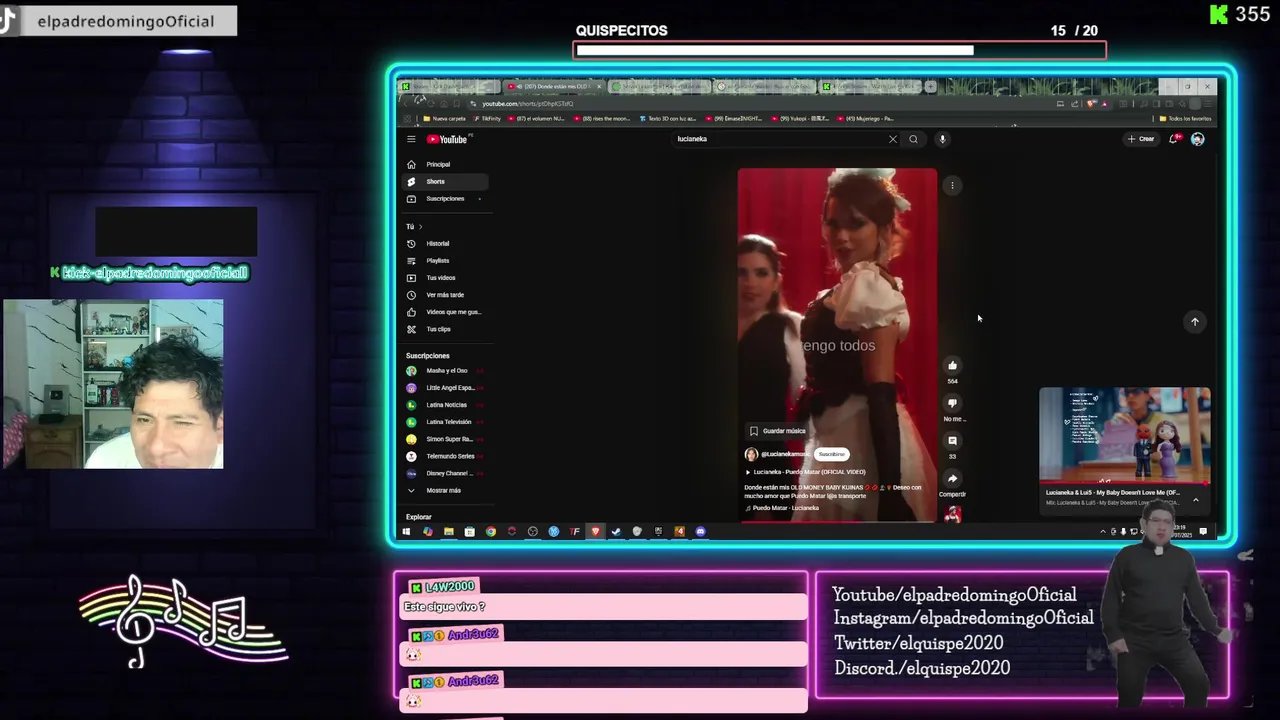Select Principal in the YouTube sidebar

coord(447,164)
